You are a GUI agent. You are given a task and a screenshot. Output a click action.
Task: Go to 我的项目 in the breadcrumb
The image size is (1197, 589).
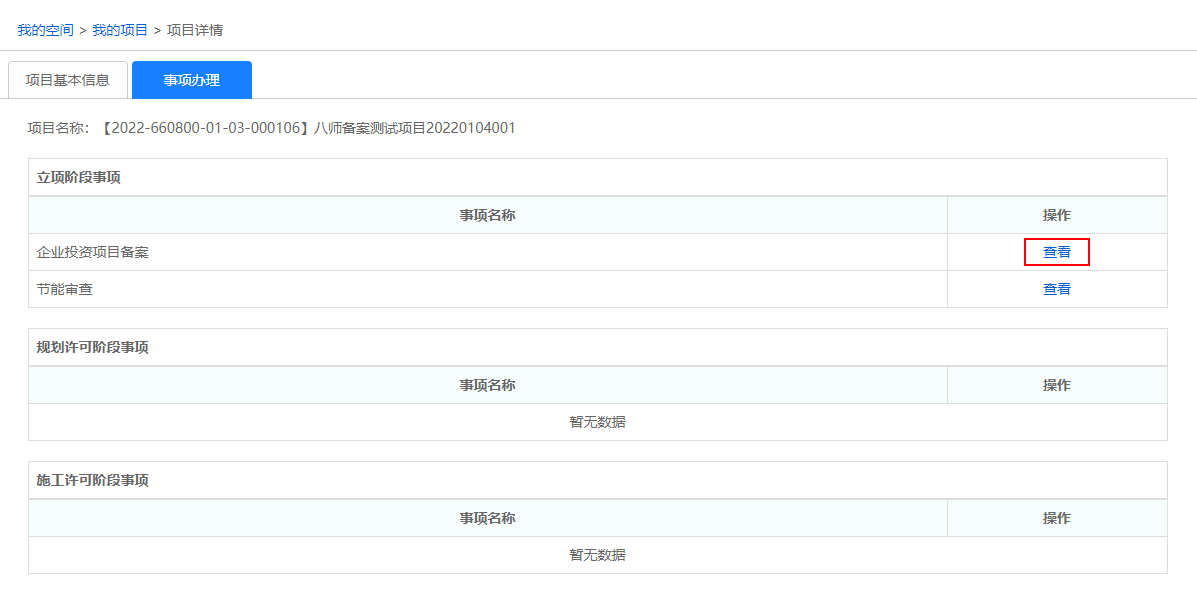point(120,30)
